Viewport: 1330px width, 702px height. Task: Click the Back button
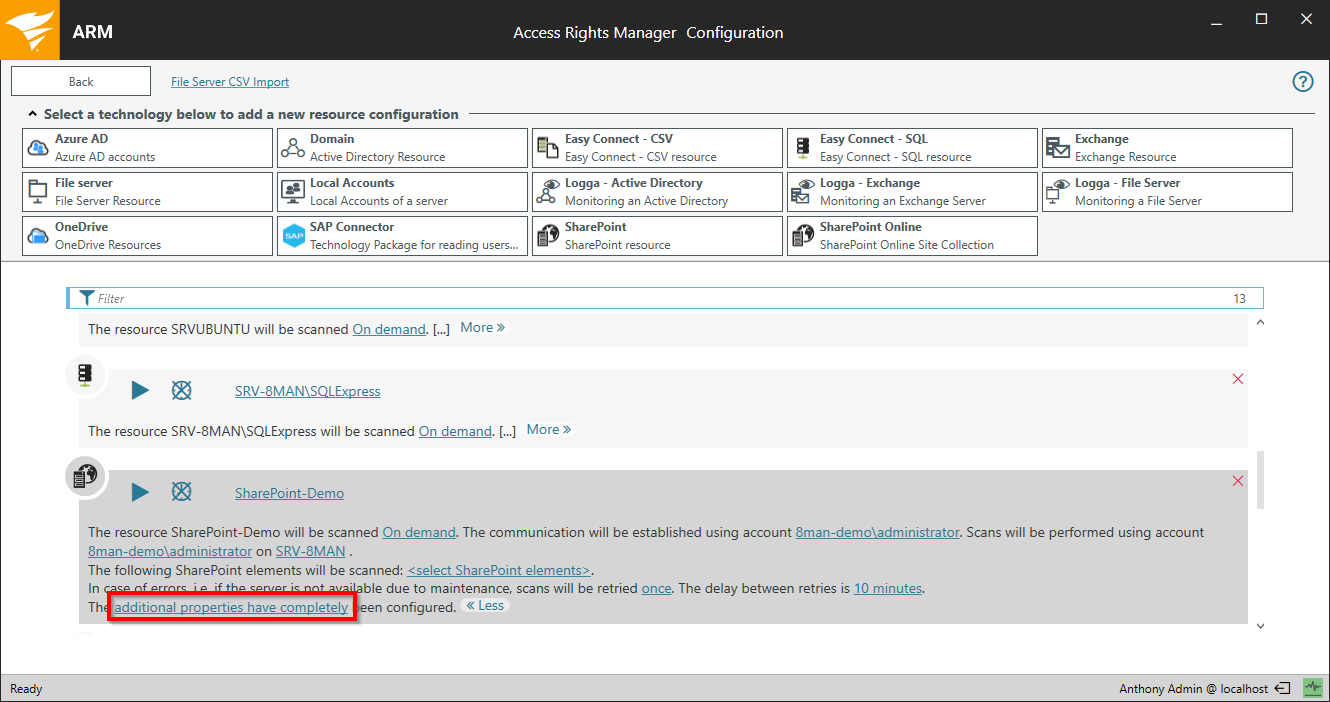(81, 82)
